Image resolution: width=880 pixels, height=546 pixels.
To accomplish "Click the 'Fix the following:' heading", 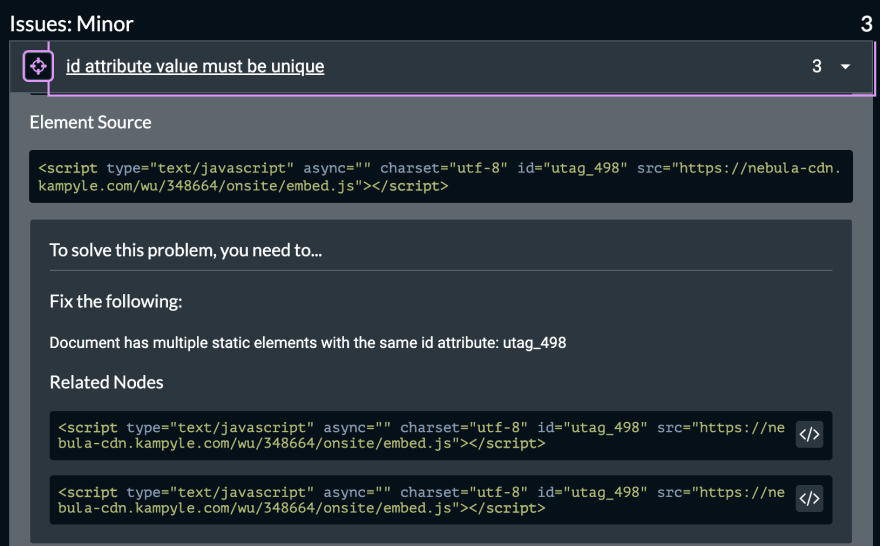I will [x=116, y=301].
